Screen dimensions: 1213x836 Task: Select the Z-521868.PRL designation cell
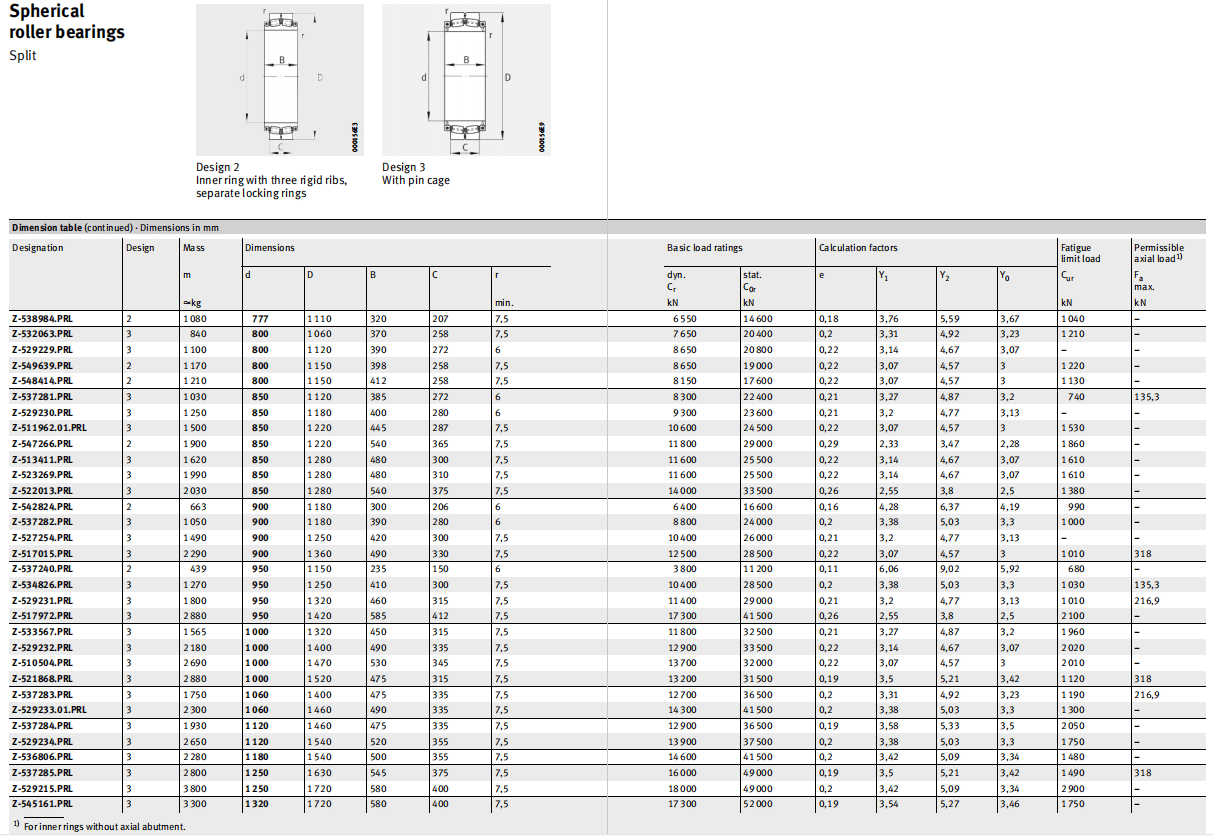point(42,679)
